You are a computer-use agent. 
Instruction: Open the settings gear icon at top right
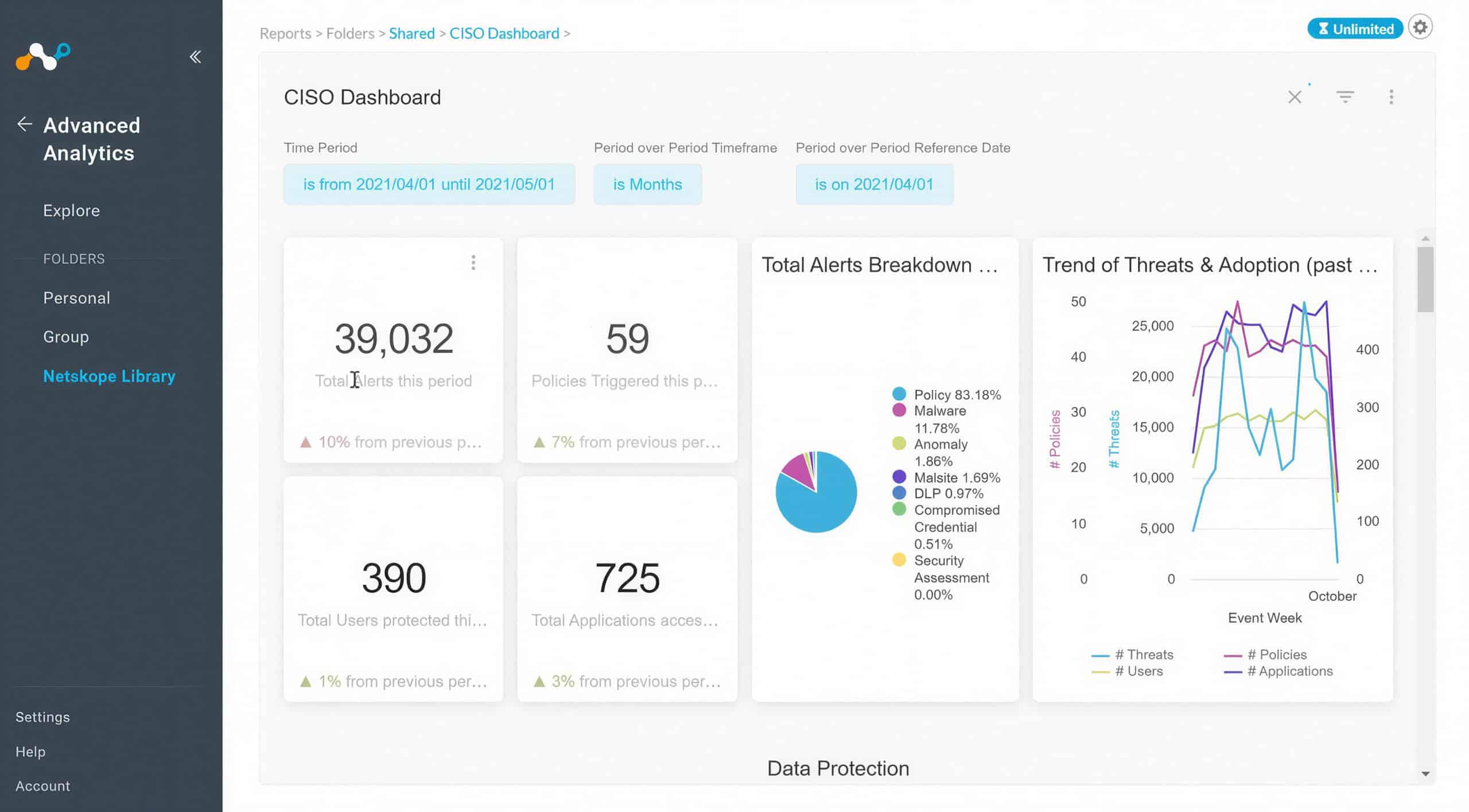1420,28
